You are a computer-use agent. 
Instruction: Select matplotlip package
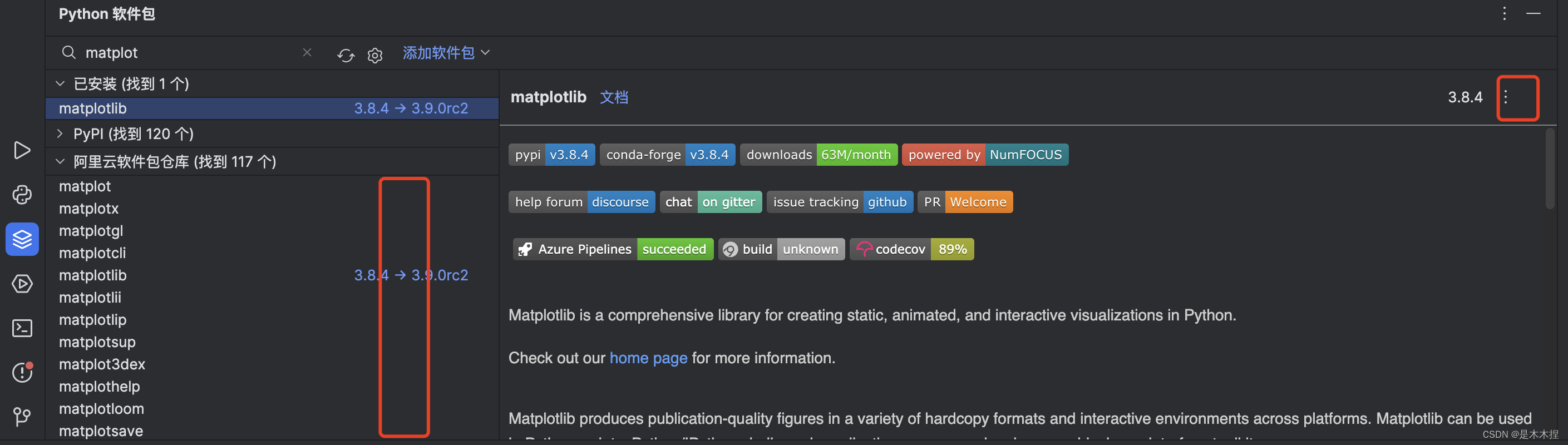[272, 320]
